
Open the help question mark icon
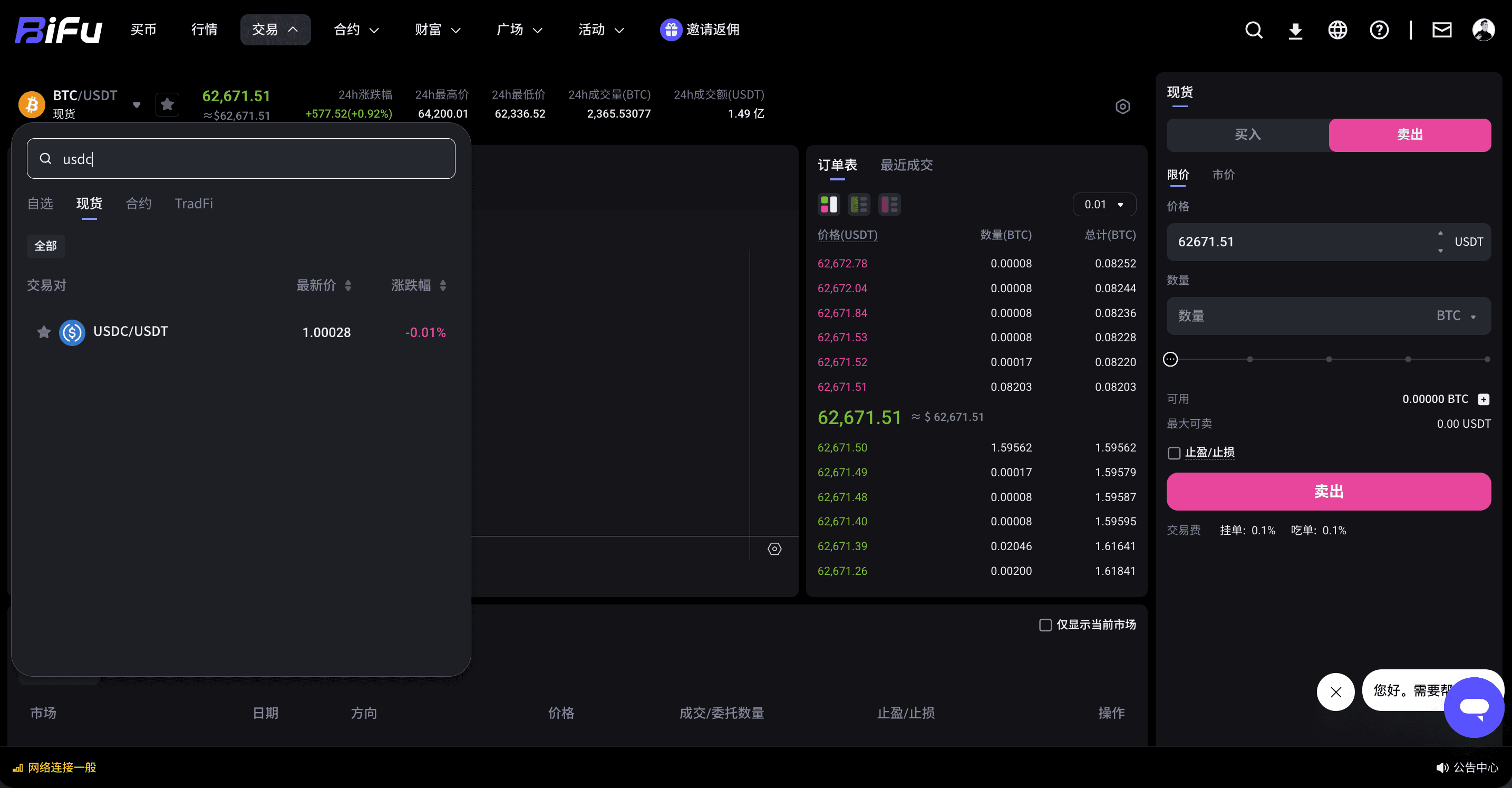[x=1379, y=30]
